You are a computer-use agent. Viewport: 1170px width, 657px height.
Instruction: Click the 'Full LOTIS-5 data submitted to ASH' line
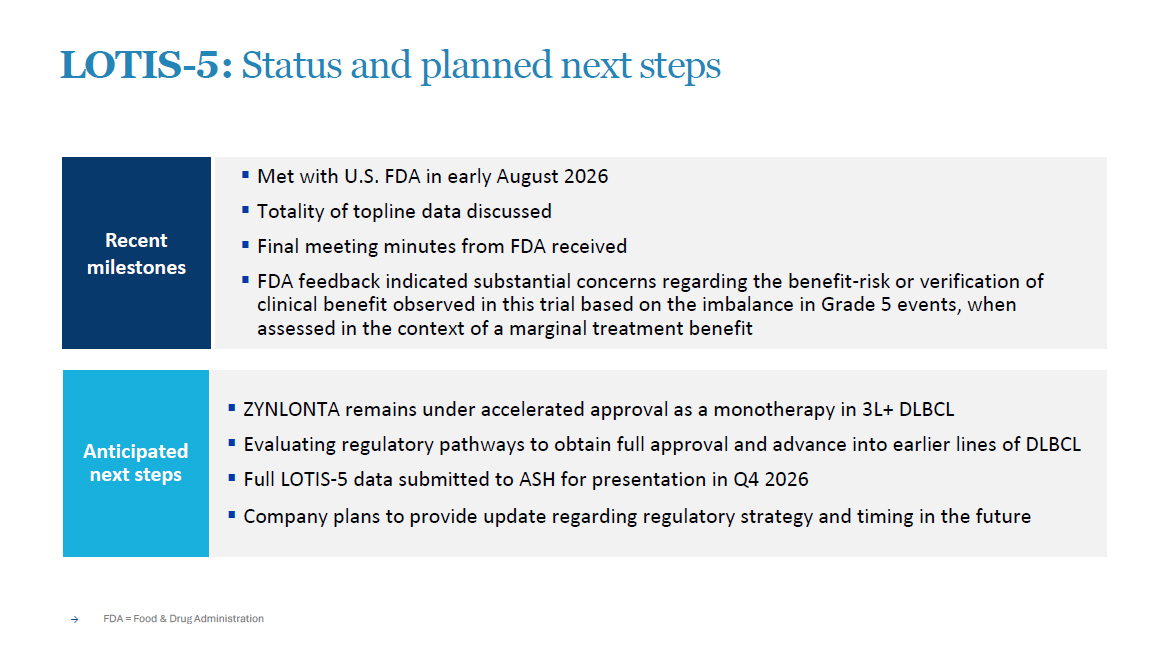(x=526, y=479)
